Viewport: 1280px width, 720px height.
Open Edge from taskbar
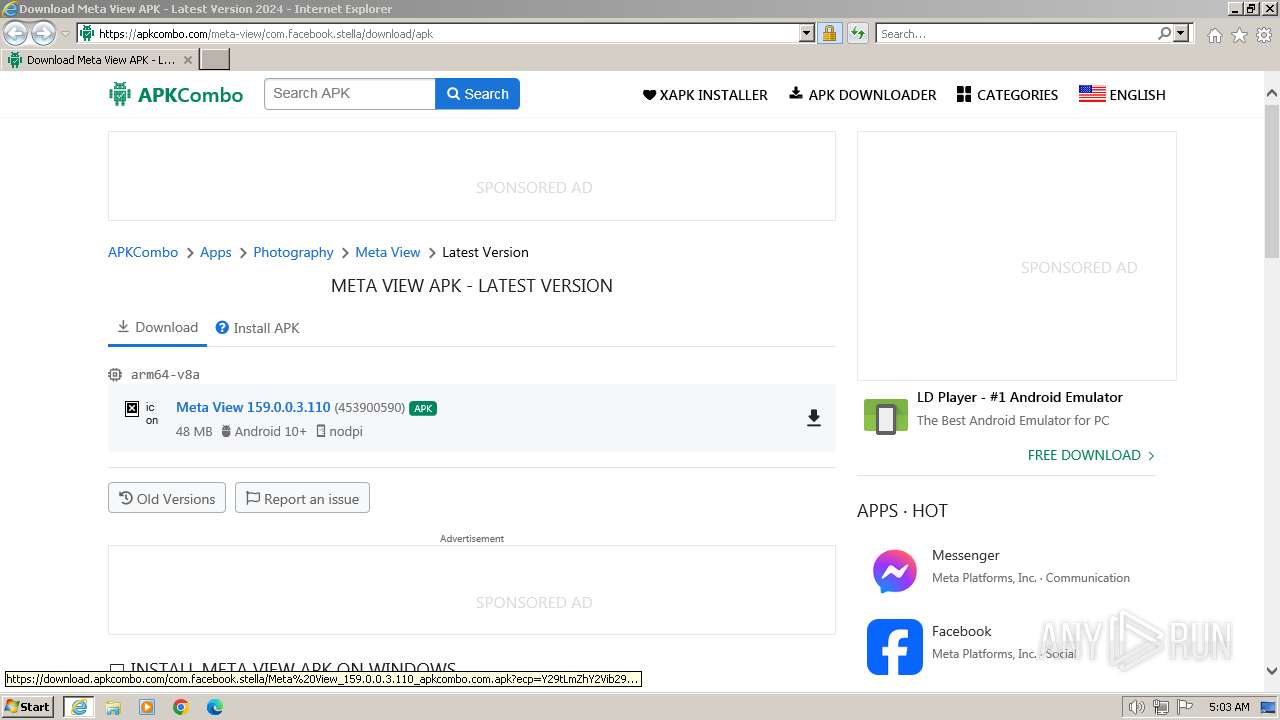pyautogui.click(x=215, y=707)
